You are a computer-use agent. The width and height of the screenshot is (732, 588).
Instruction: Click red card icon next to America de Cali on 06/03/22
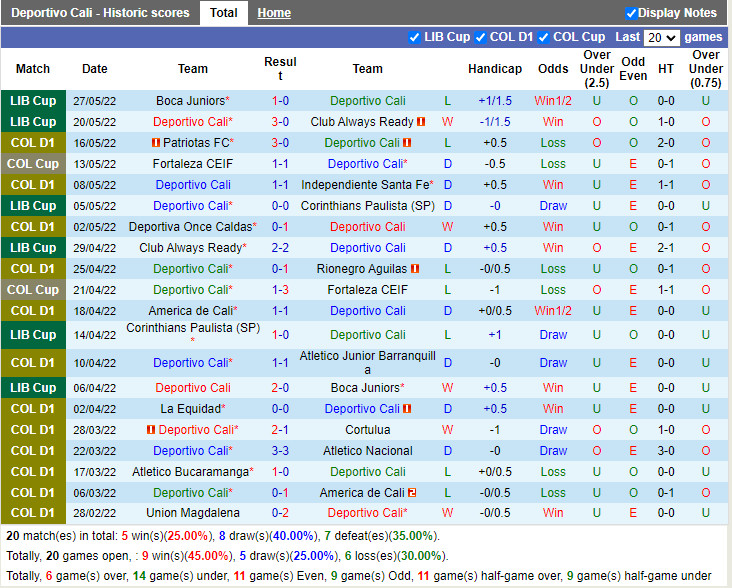[x=411, y=493]
